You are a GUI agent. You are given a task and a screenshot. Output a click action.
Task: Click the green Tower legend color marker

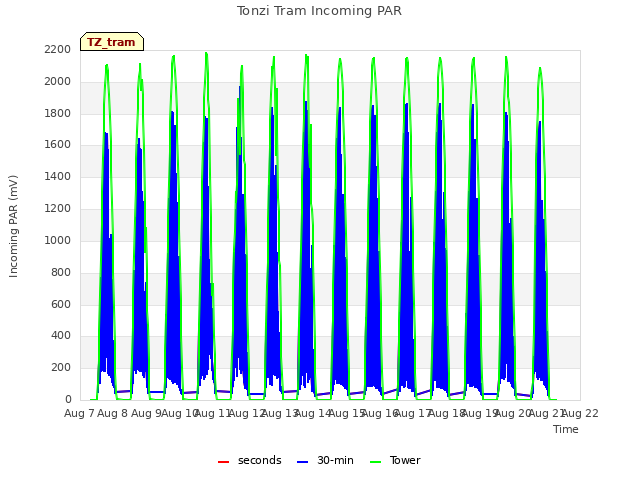pos(375,462)
